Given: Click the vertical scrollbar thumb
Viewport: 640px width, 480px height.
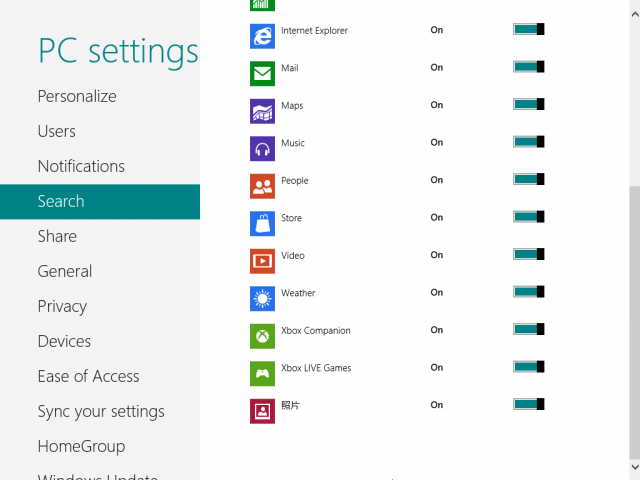Looking at the screenshot, I should pos(635,322).
